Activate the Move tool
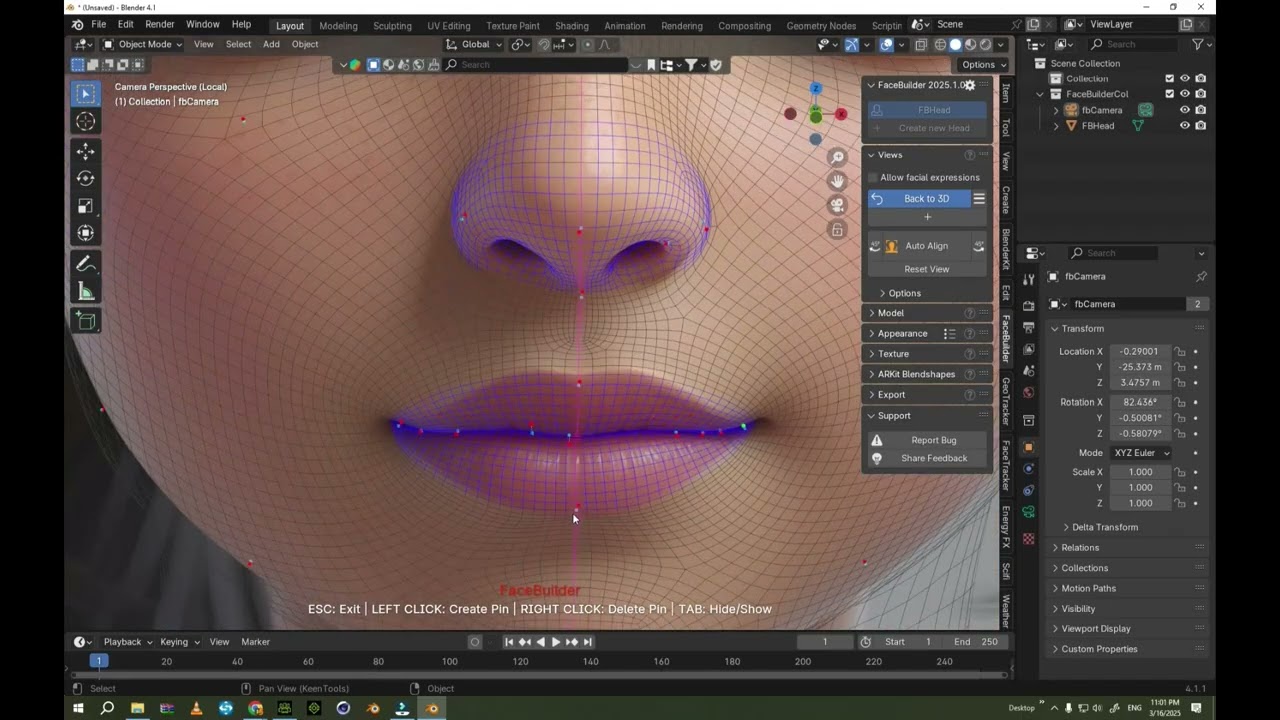 [x=85, y=151]
